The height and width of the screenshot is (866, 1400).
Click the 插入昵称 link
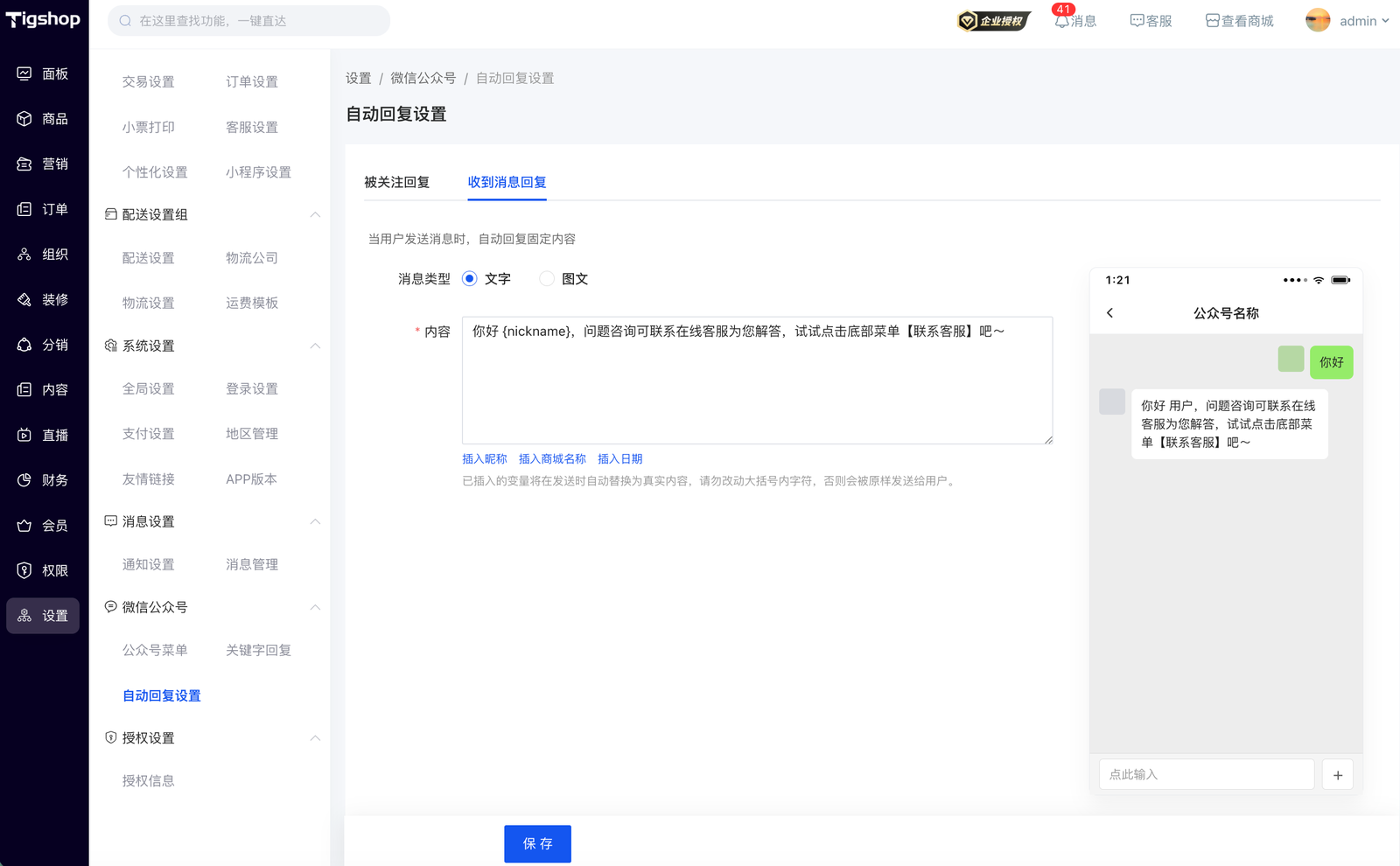click(x=484, y=459)
